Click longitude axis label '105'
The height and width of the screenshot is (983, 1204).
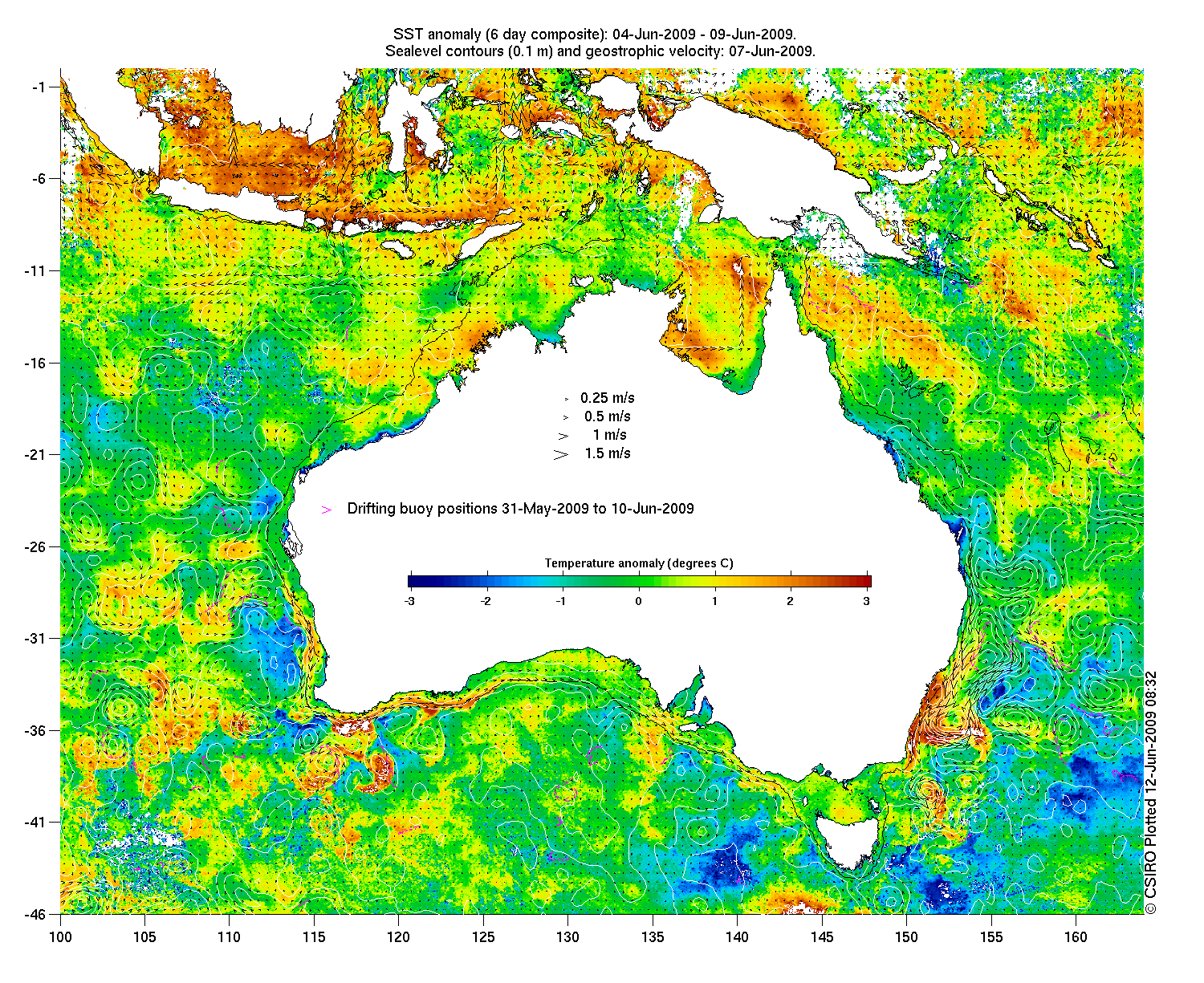pos(144,937)
